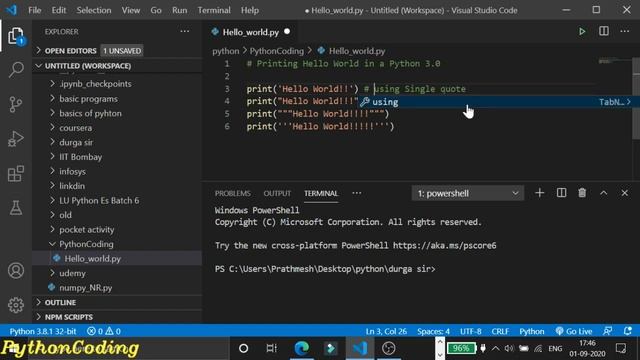Open the Explorer view in activity bar
This screenshot has height=360, width=640.
pyautogui.click(x=16, y=36)
